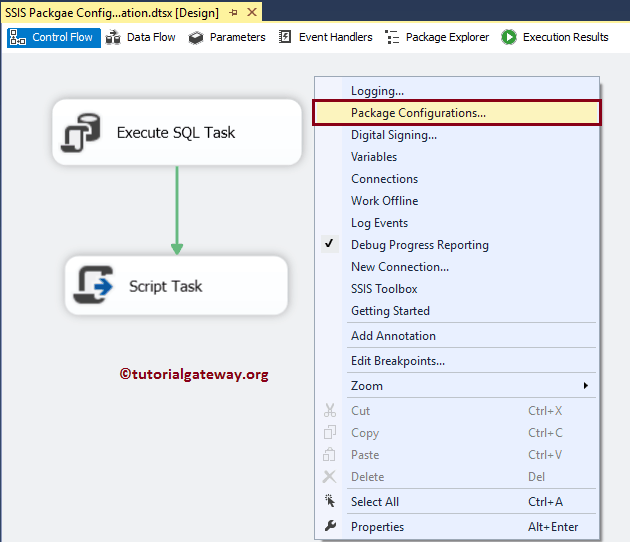Switch to the Execution Results tab

click(555, 37)
